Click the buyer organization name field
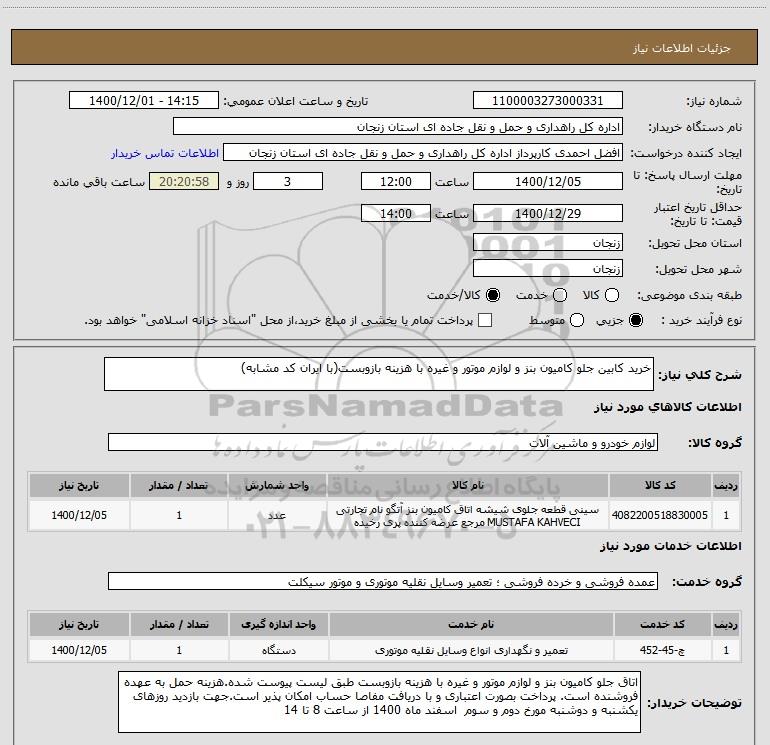Image resolution: width=770 pixels, height=745 pixels. [398, 127]
